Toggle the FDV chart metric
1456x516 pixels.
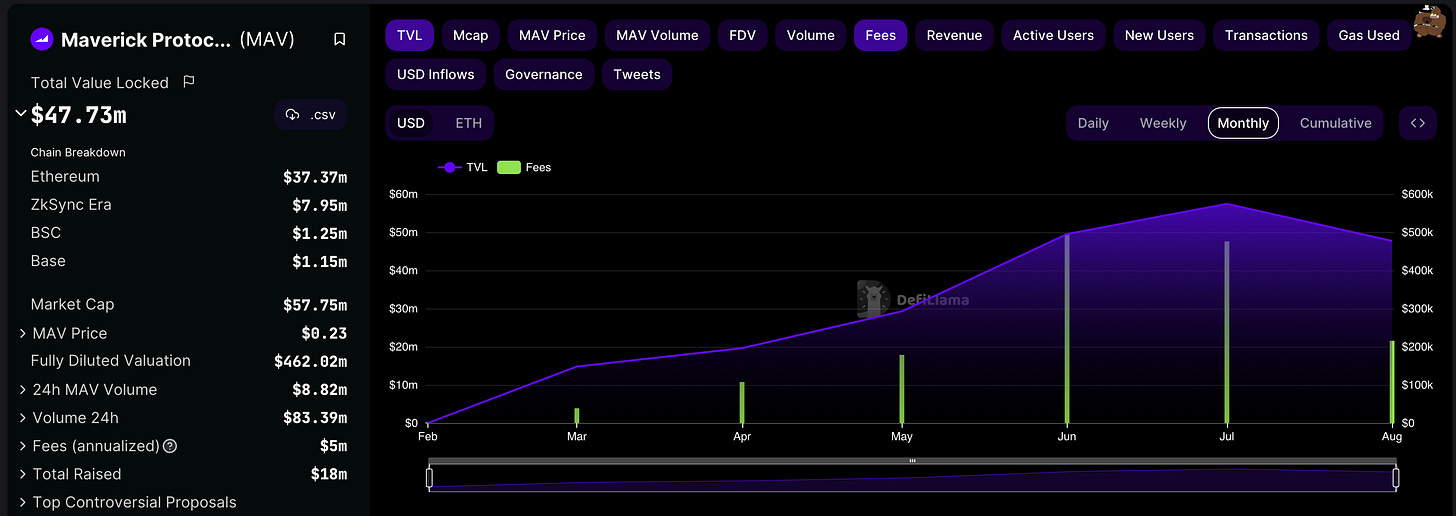742,35
